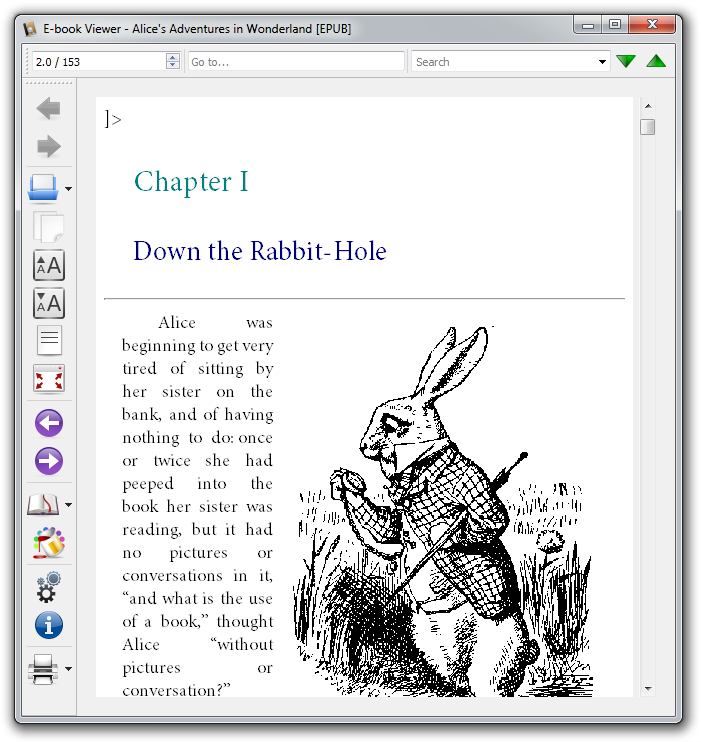Viewport: 701px width, 742px height.
Task: Click the E-book Viewer title bar icon
Action: pyautogui.click(x=30, y=29)
